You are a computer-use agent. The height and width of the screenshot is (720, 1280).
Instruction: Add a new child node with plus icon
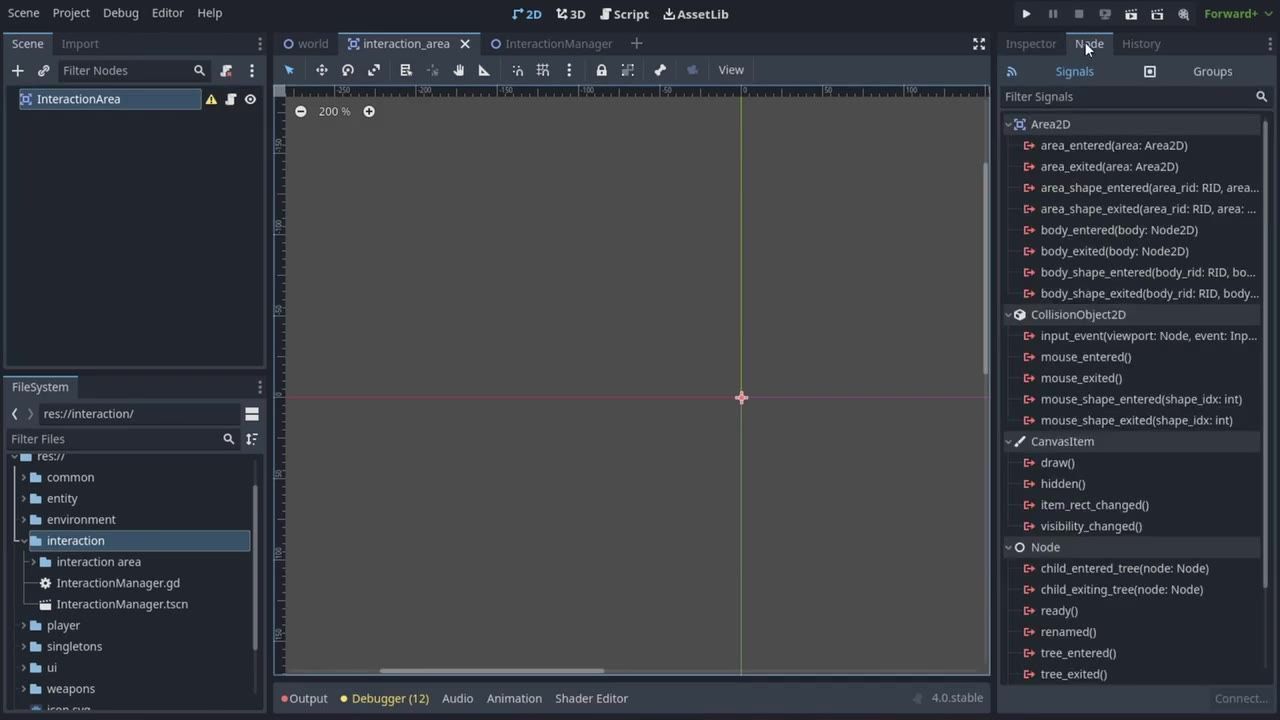pos(17,71)
